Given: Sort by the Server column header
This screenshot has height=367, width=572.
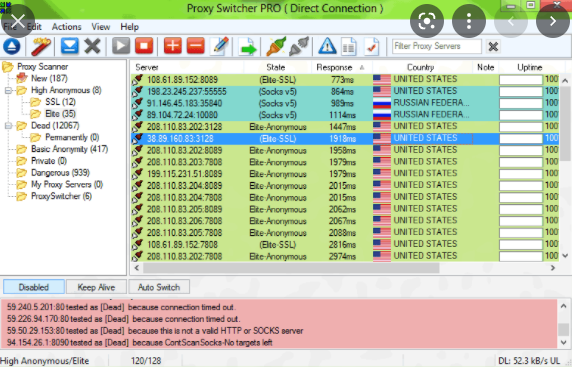Looking at the screenshot, I should pyautogui.click(x=187, y=67).
